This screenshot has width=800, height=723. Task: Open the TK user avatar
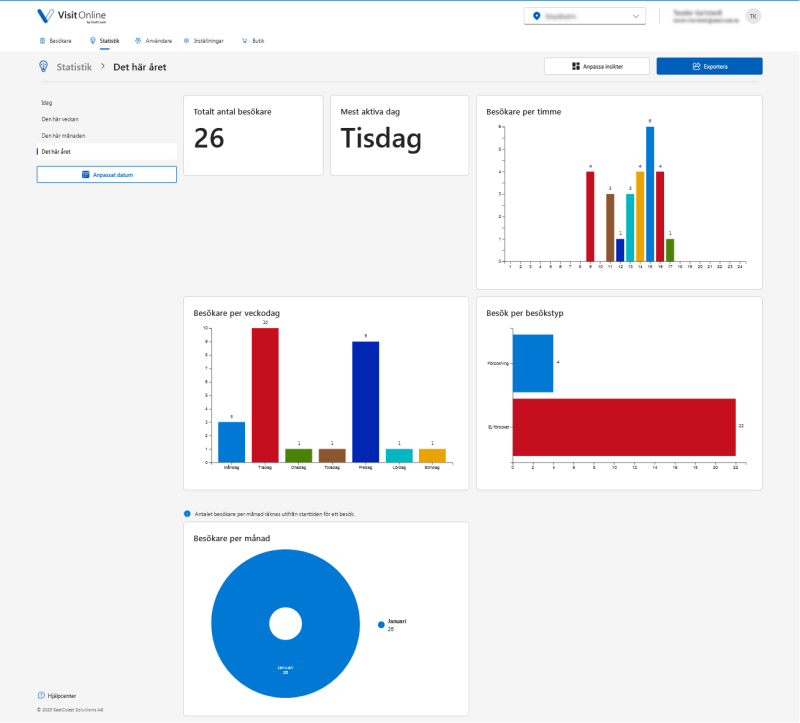tap(753, 16)
